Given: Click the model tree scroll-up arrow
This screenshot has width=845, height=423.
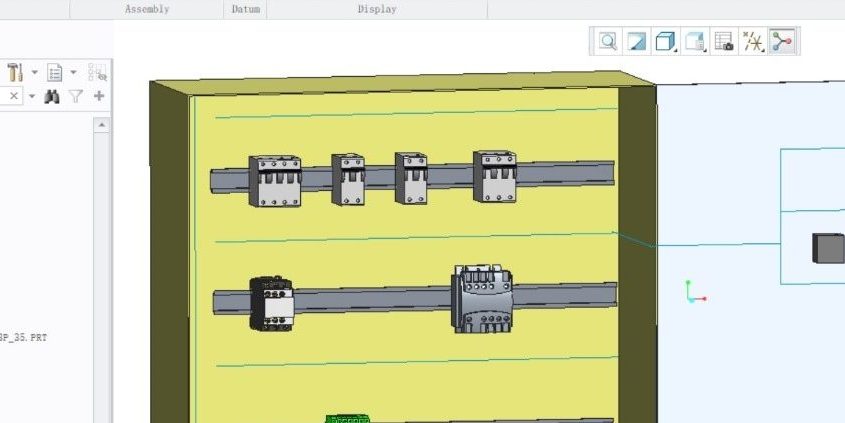Looking at the screenshot, I should (x=102, y=125).
